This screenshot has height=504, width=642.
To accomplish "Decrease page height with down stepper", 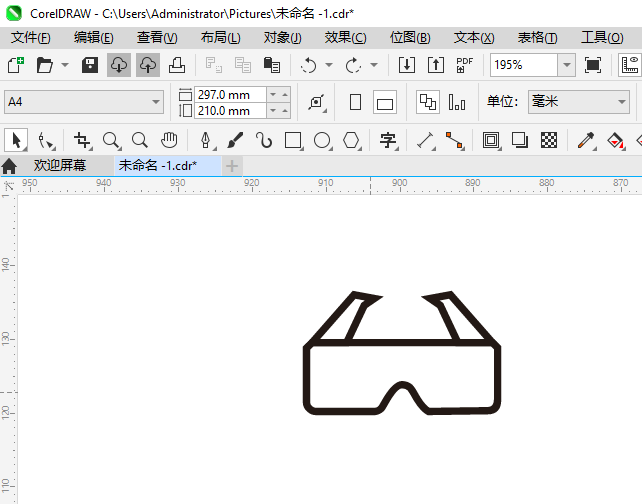I will (273, 111).
